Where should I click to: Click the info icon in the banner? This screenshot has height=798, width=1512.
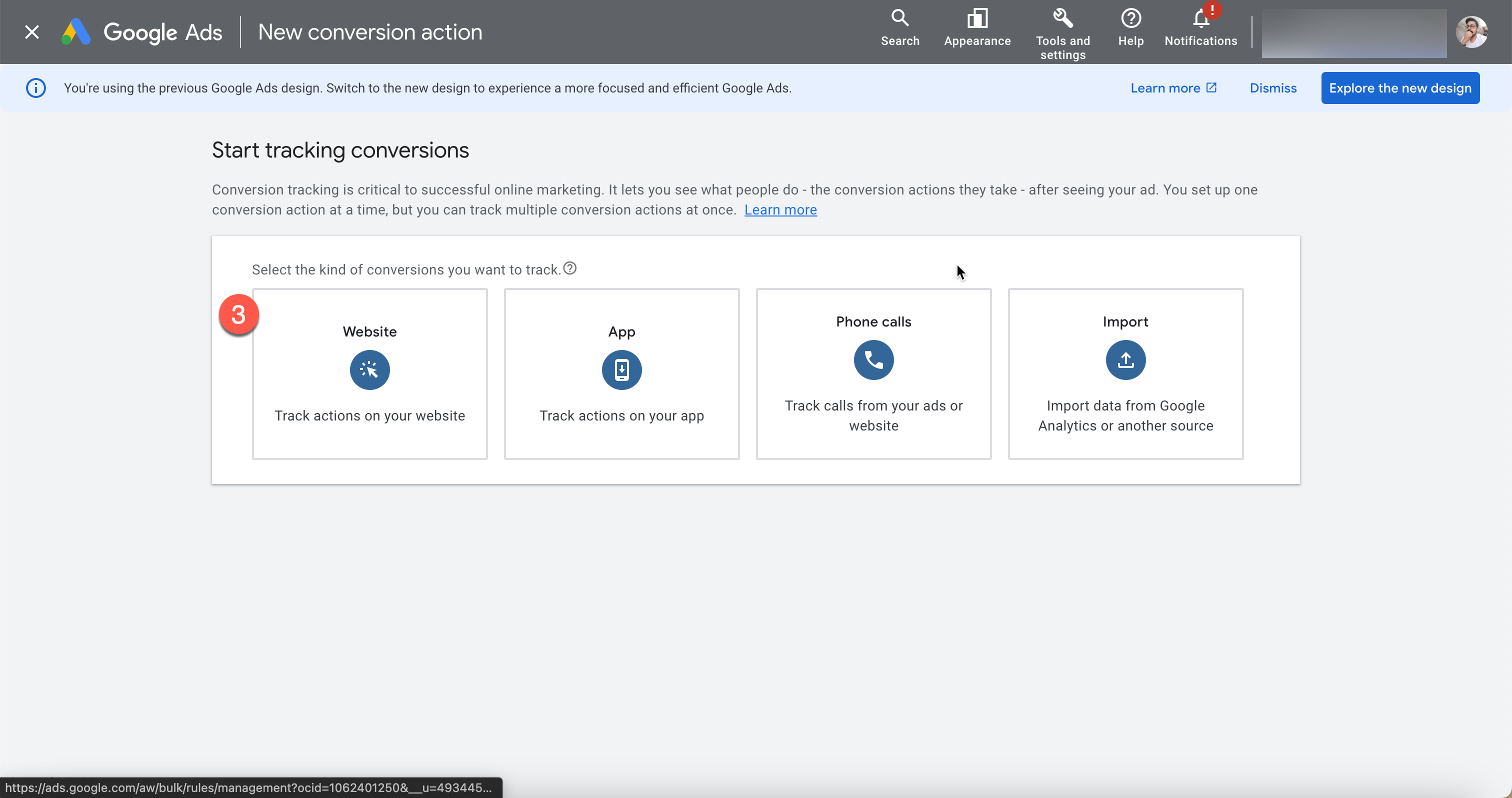click(x=36, y=88)
